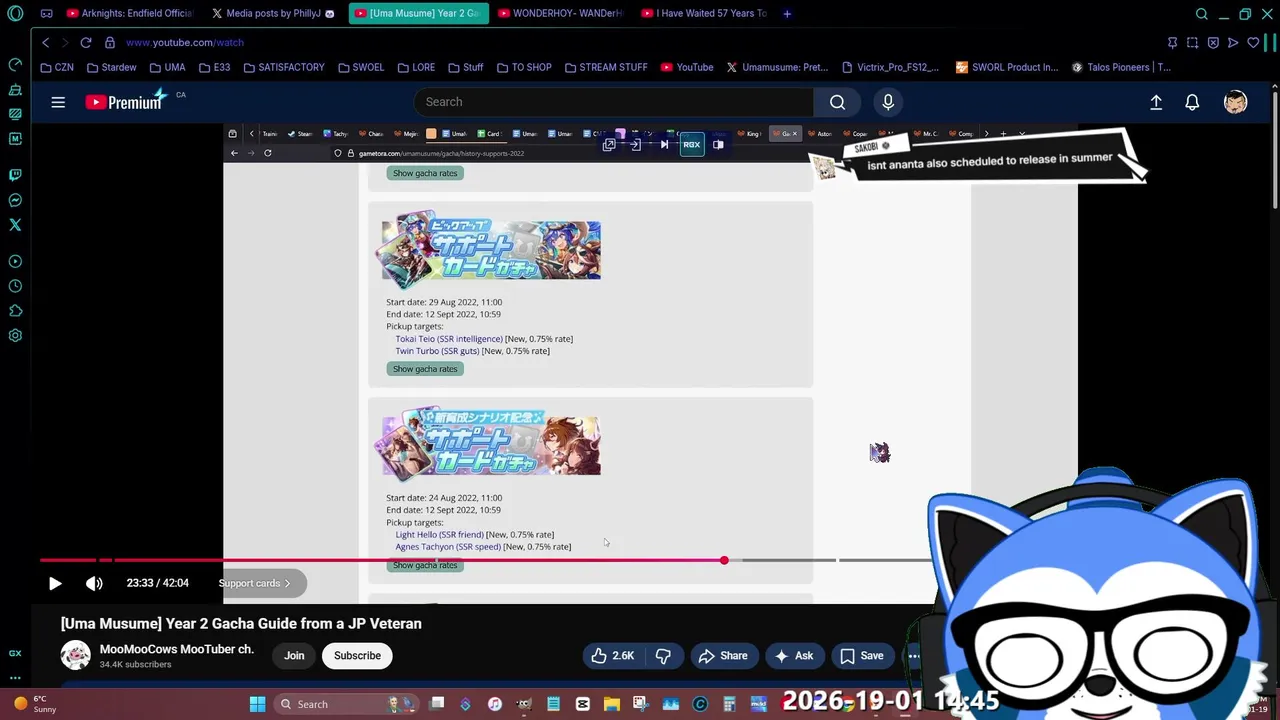Open the SATISFACTORY bookmarks folder

[x=283, y=67]
